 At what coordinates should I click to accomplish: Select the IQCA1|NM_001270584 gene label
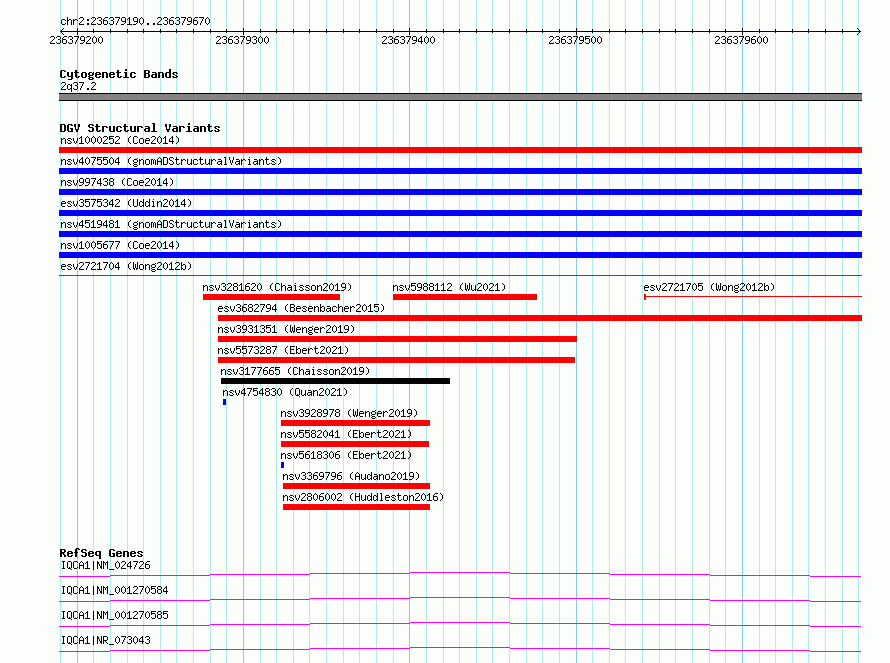pyautogui.click(x=115, y=590)
